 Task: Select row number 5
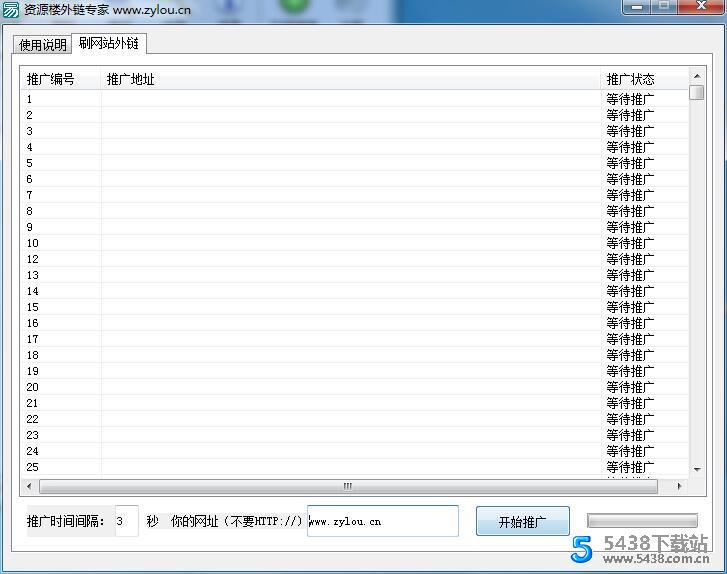[355, 163]
